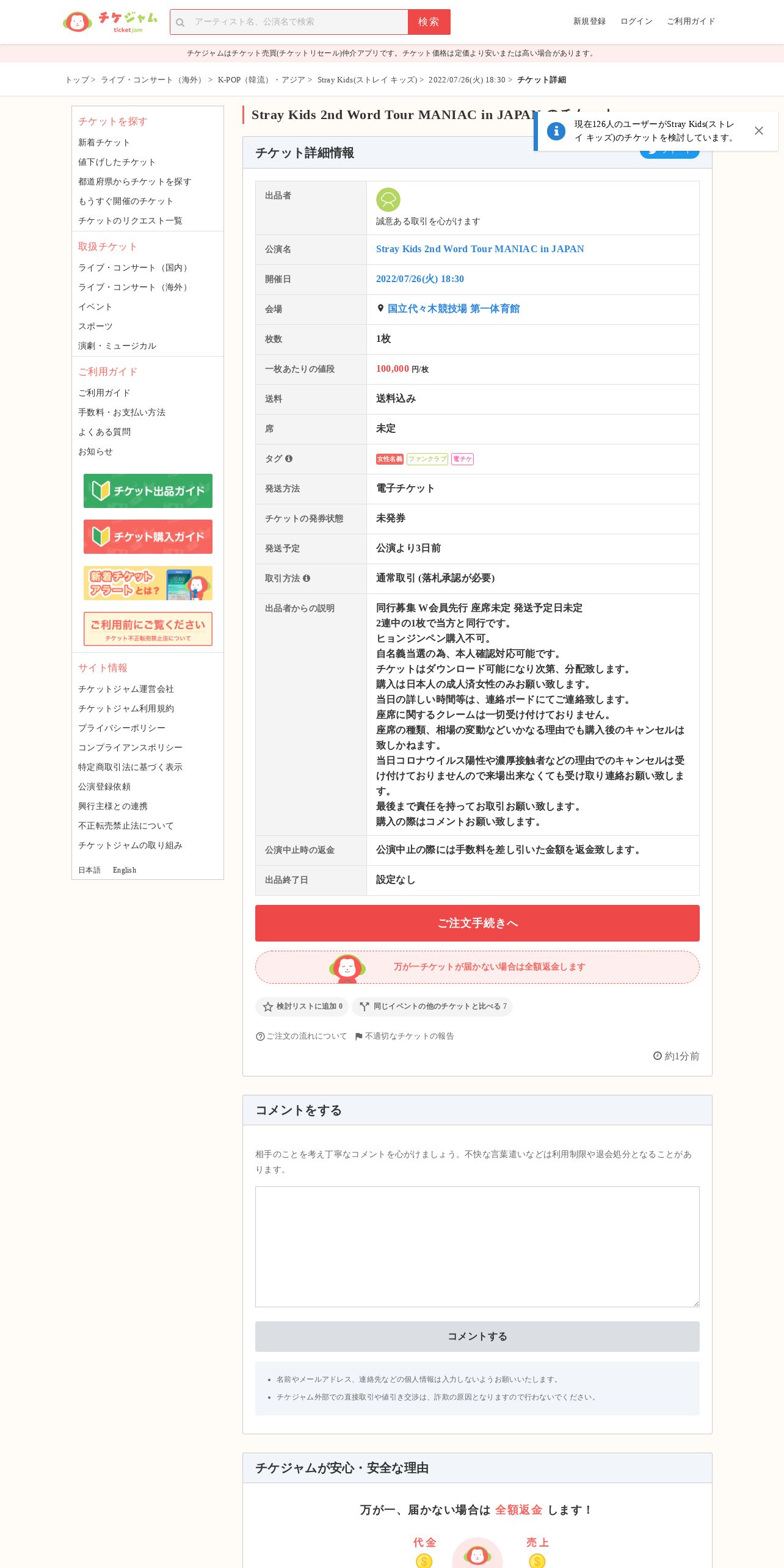
Task: Click the コメントする submit button
Action: [477, 1337]
